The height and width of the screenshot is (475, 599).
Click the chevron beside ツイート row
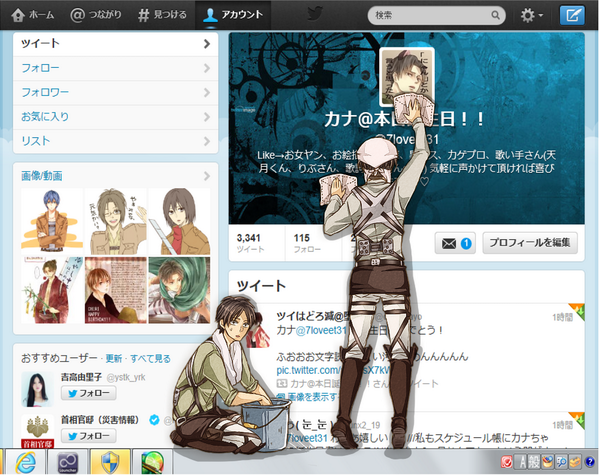[x=207, y=44]
